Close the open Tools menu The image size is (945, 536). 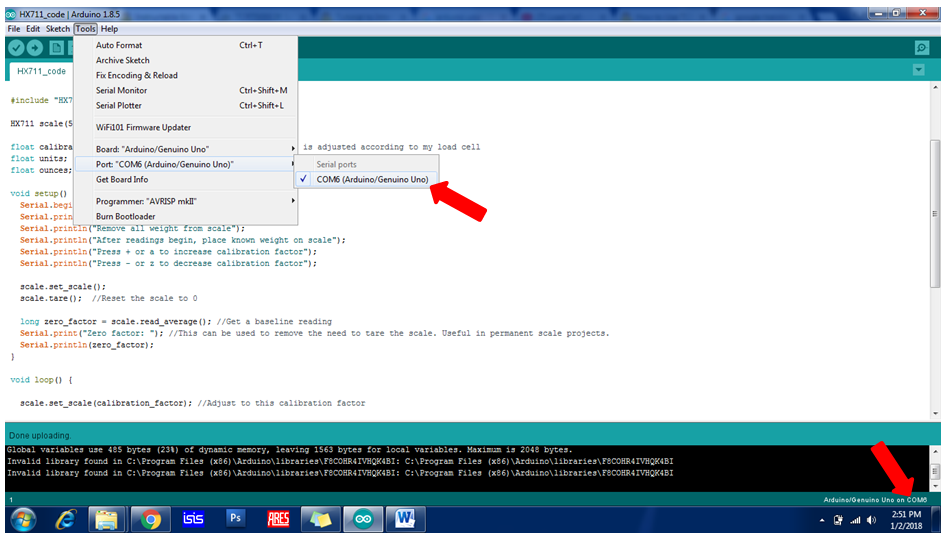pos(86,28)
